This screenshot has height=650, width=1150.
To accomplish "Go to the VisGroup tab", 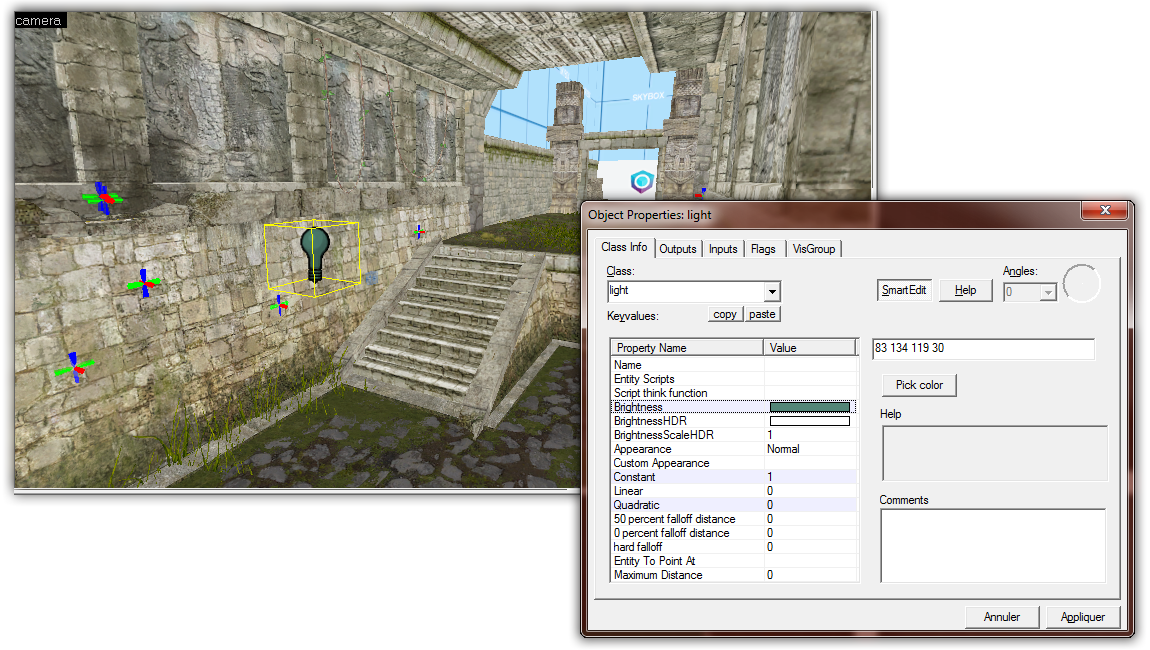I will click(x=813, y=249).
